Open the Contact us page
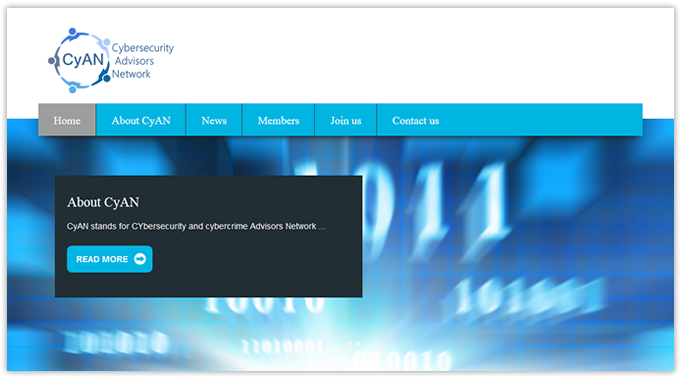 [x=415, y=120]
